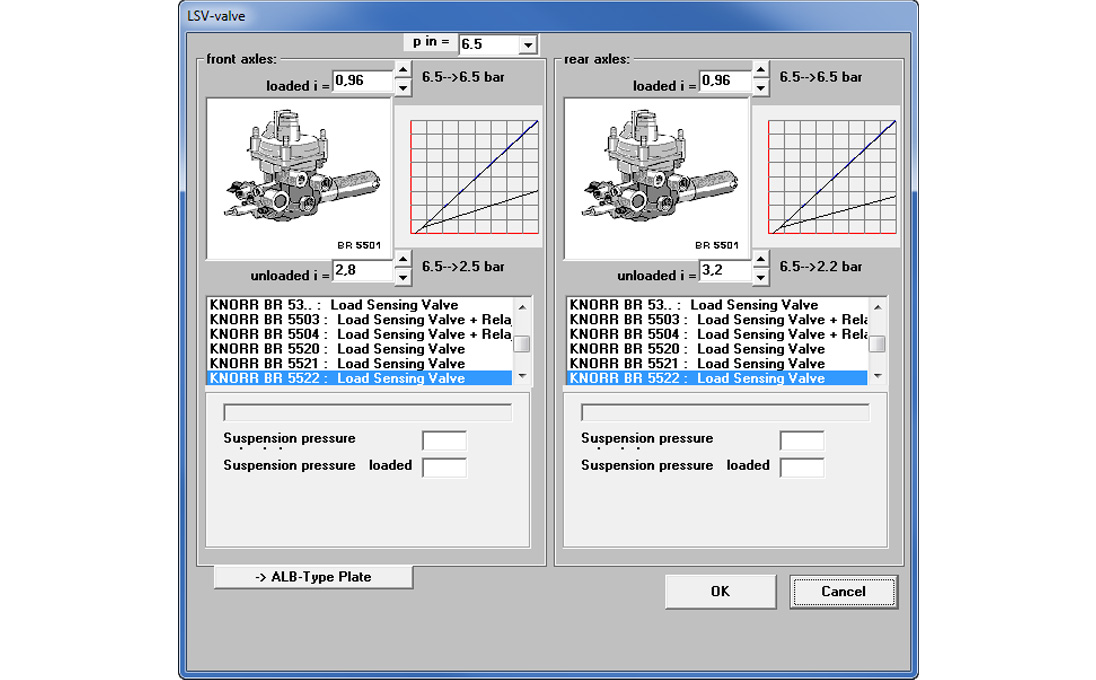Select KNORR BR 5503 in rear axles list

717,319
